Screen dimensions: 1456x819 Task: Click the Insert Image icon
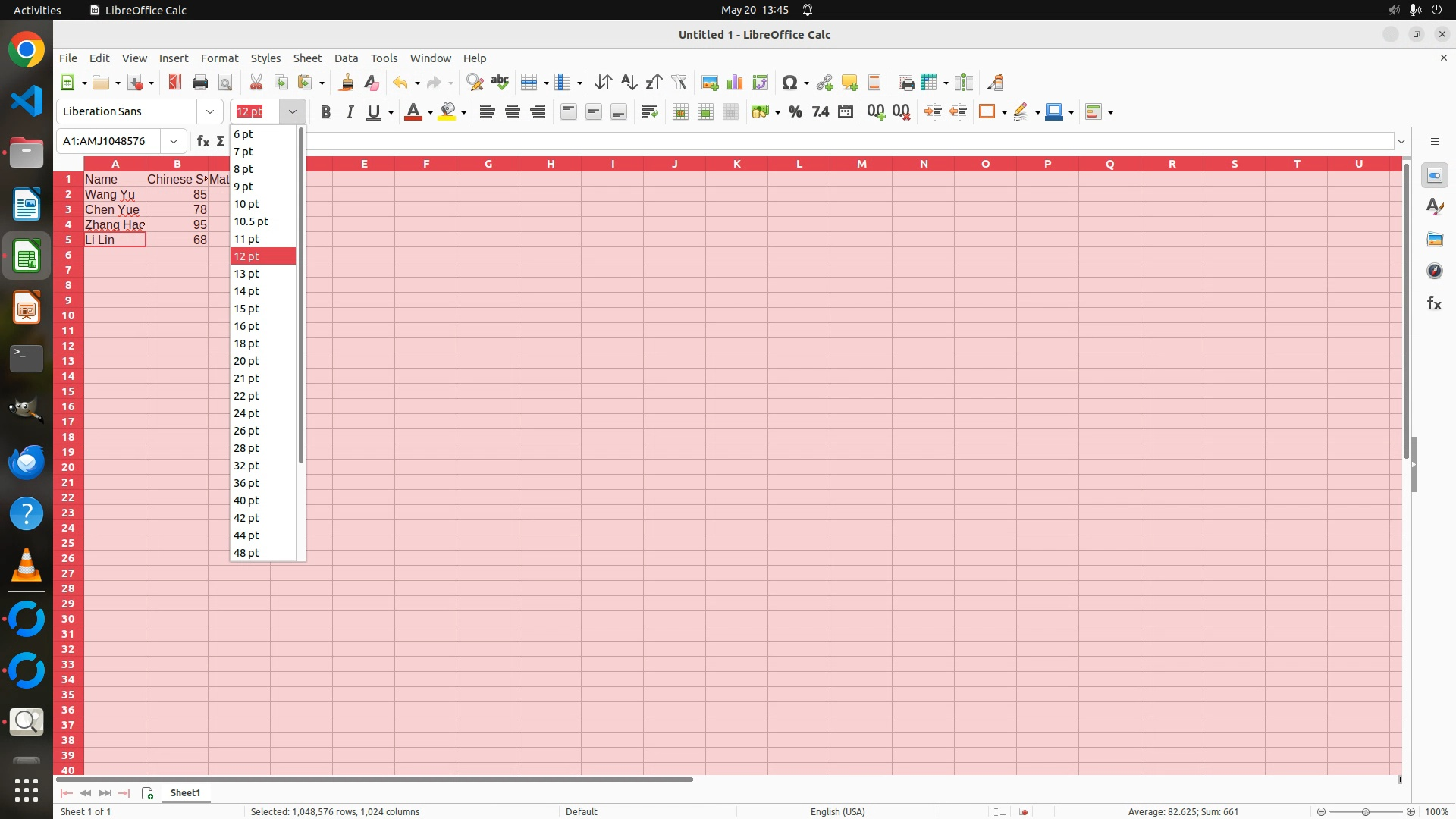710,83
